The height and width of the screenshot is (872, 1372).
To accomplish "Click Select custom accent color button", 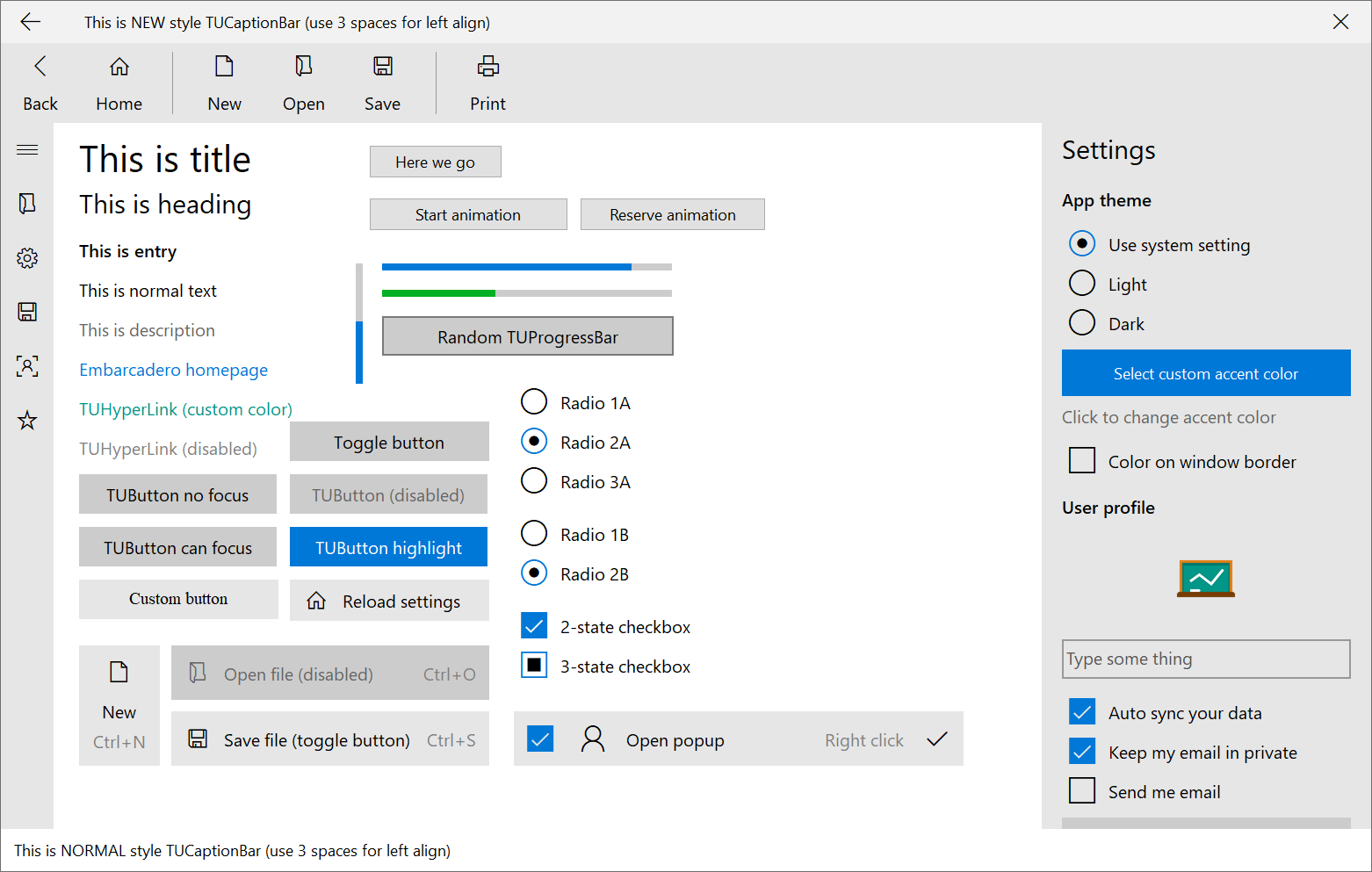I will coord(1206,373).
